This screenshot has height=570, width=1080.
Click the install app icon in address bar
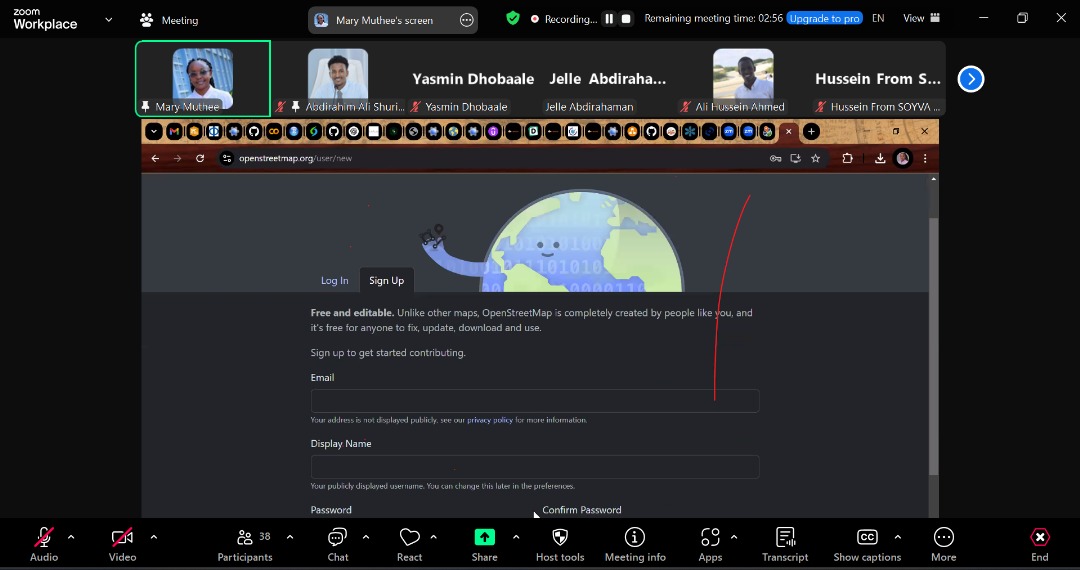tap(796, 158)
